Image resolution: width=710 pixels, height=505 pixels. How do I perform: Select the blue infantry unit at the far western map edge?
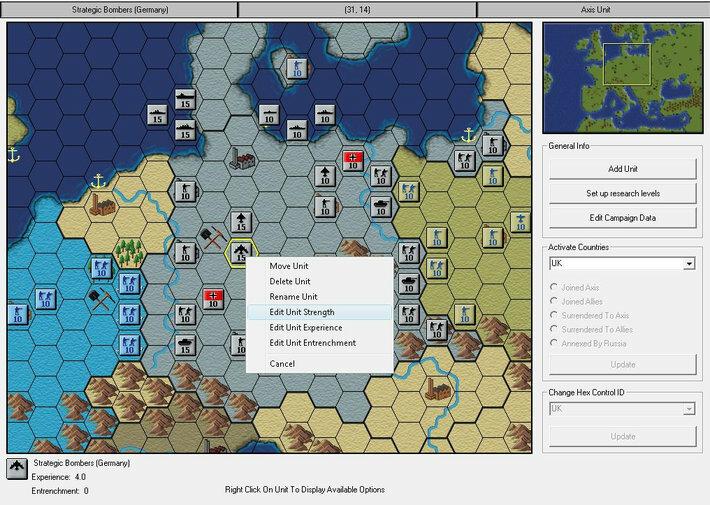pos(17,314)
